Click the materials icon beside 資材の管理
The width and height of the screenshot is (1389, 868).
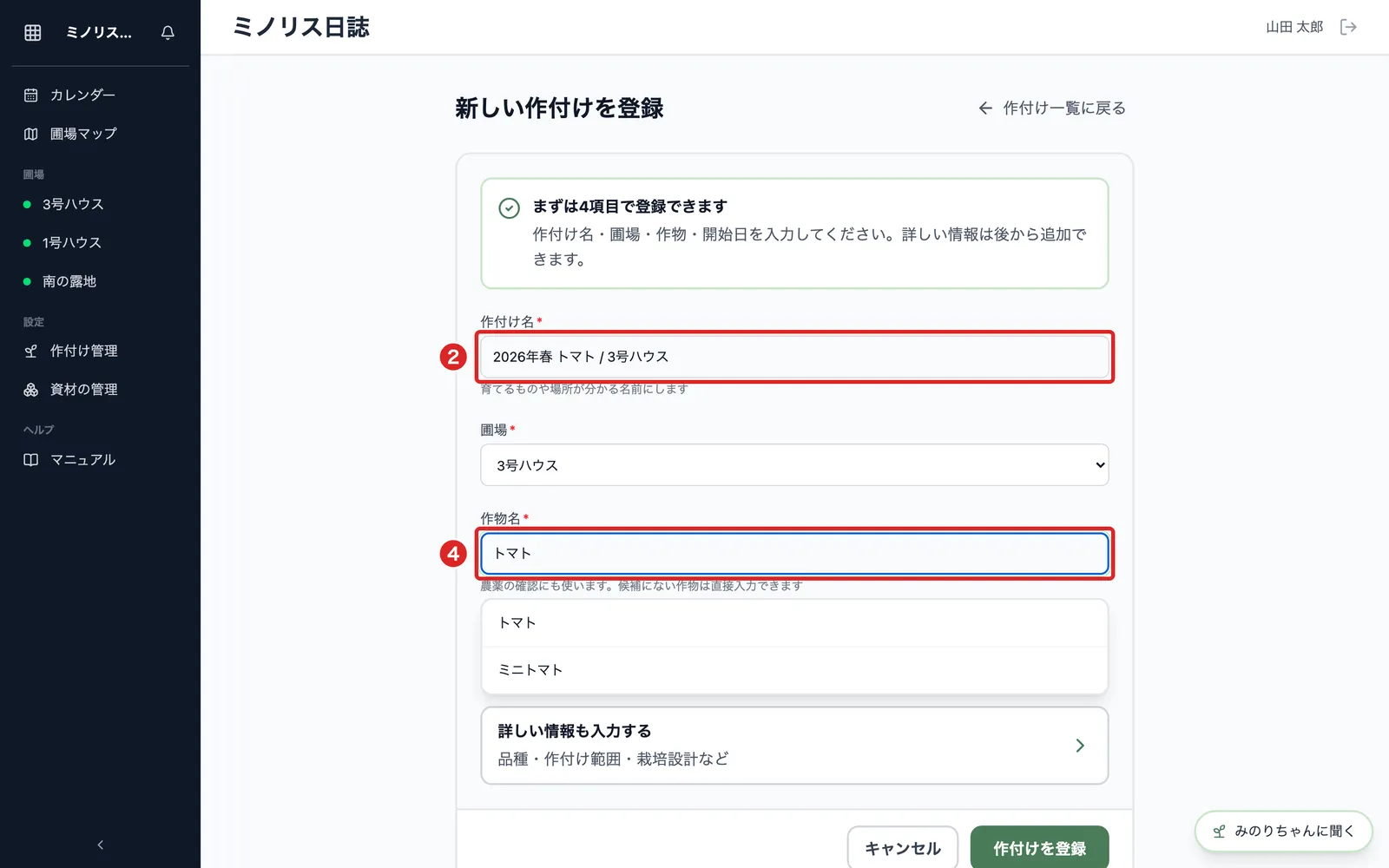pyautogui.click(x=31, y=390)
